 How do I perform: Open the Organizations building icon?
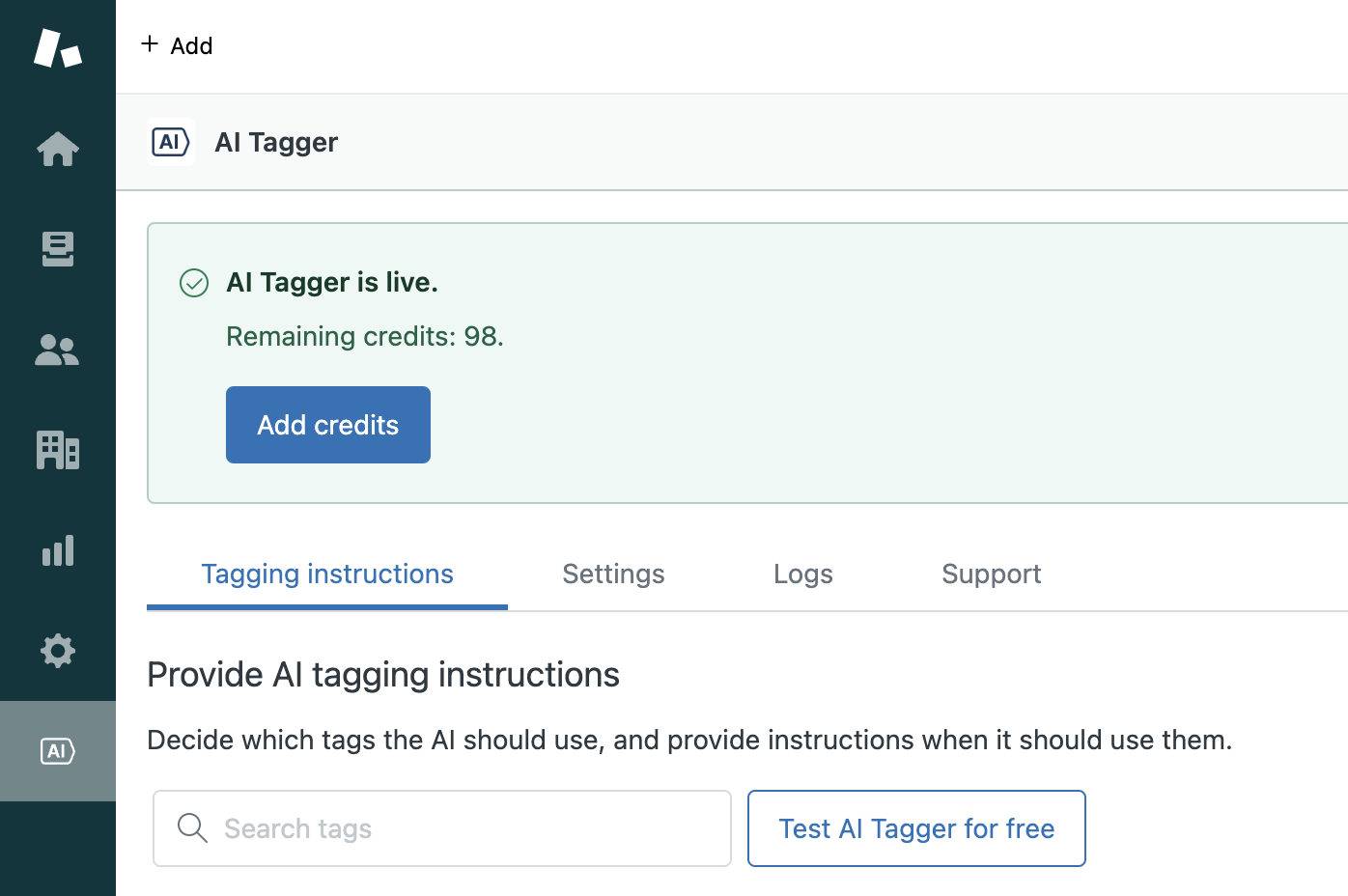click(x=58, y=450)
